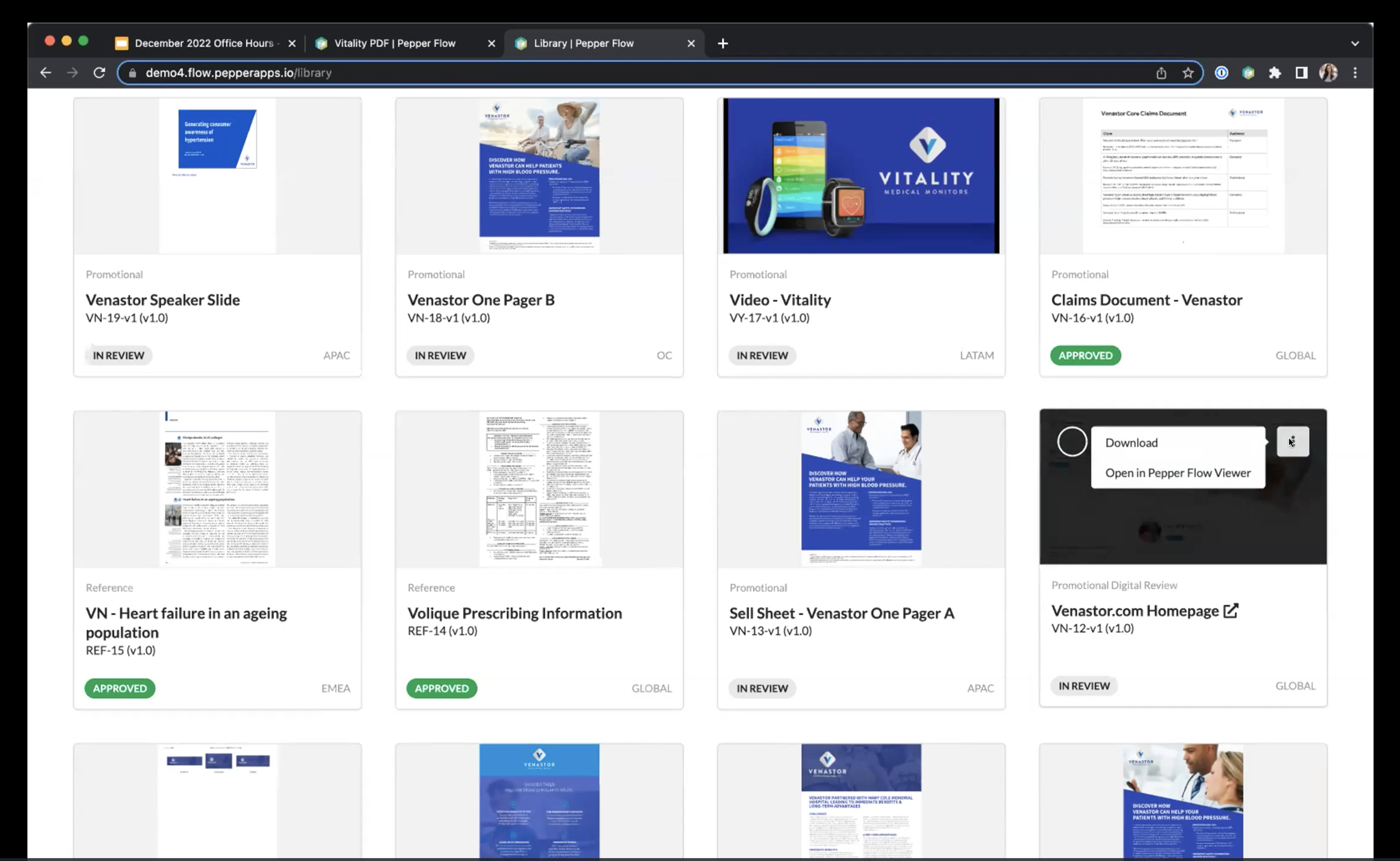Open the Pepper Flow extension icon
Image resolution: width=1400 pixels, height=861 pixels.
1248,73
